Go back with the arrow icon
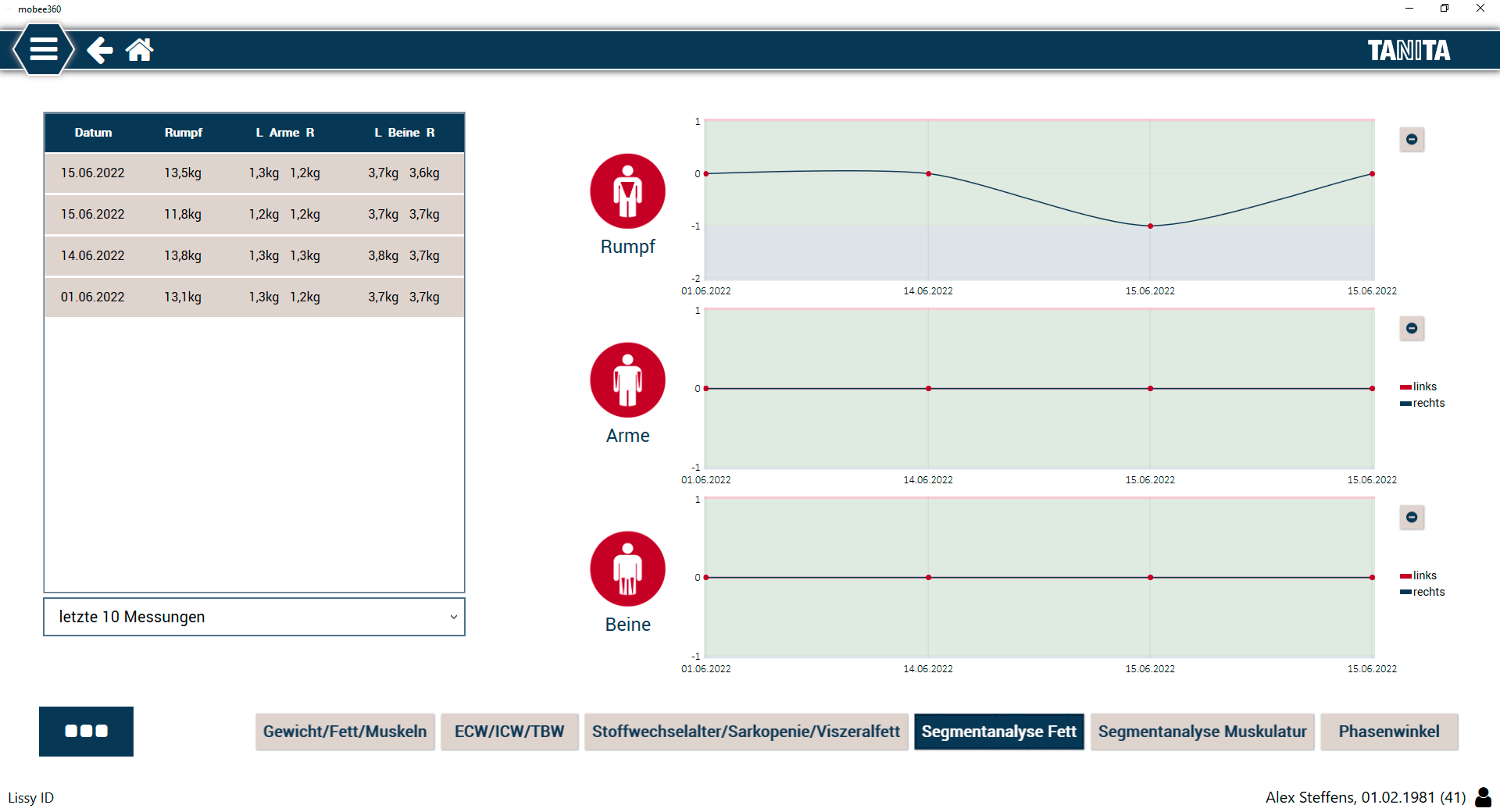Image resolution: width=1500 pixels, height=812 pixels. point(99,50)
